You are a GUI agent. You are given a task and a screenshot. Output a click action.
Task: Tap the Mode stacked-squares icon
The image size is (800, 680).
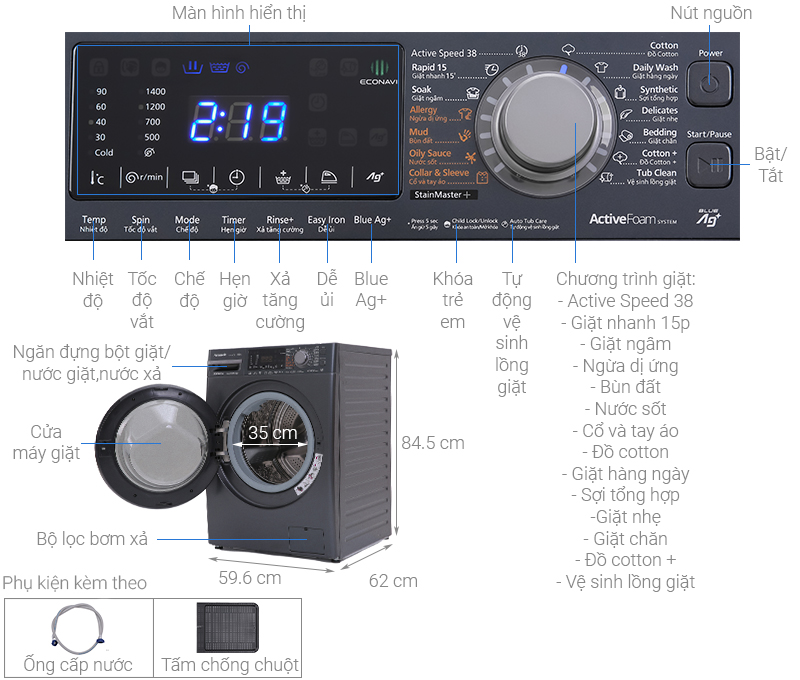click(190, 177)
